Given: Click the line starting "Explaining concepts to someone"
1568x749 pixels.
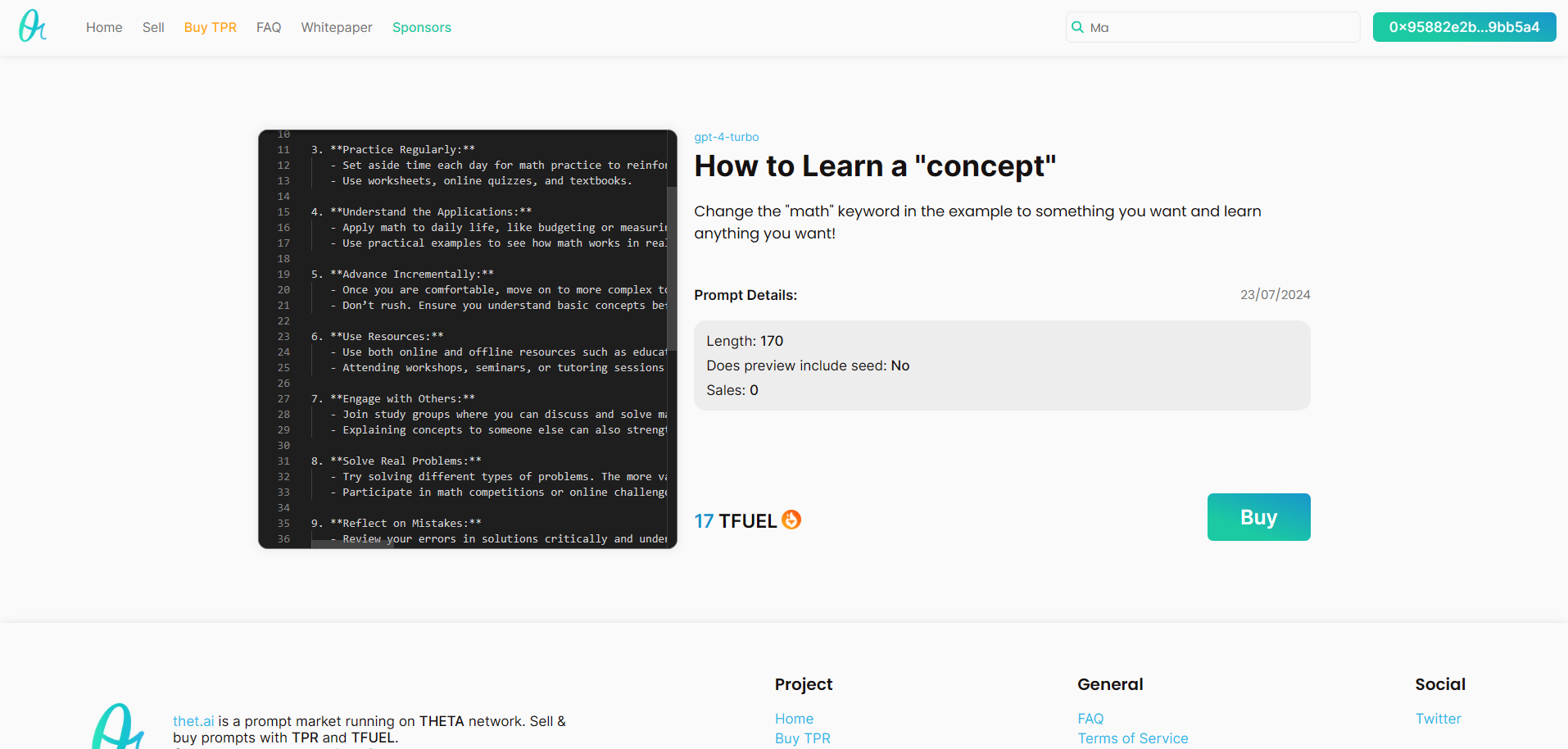Looking at the screenshot, I should point(499,429).
